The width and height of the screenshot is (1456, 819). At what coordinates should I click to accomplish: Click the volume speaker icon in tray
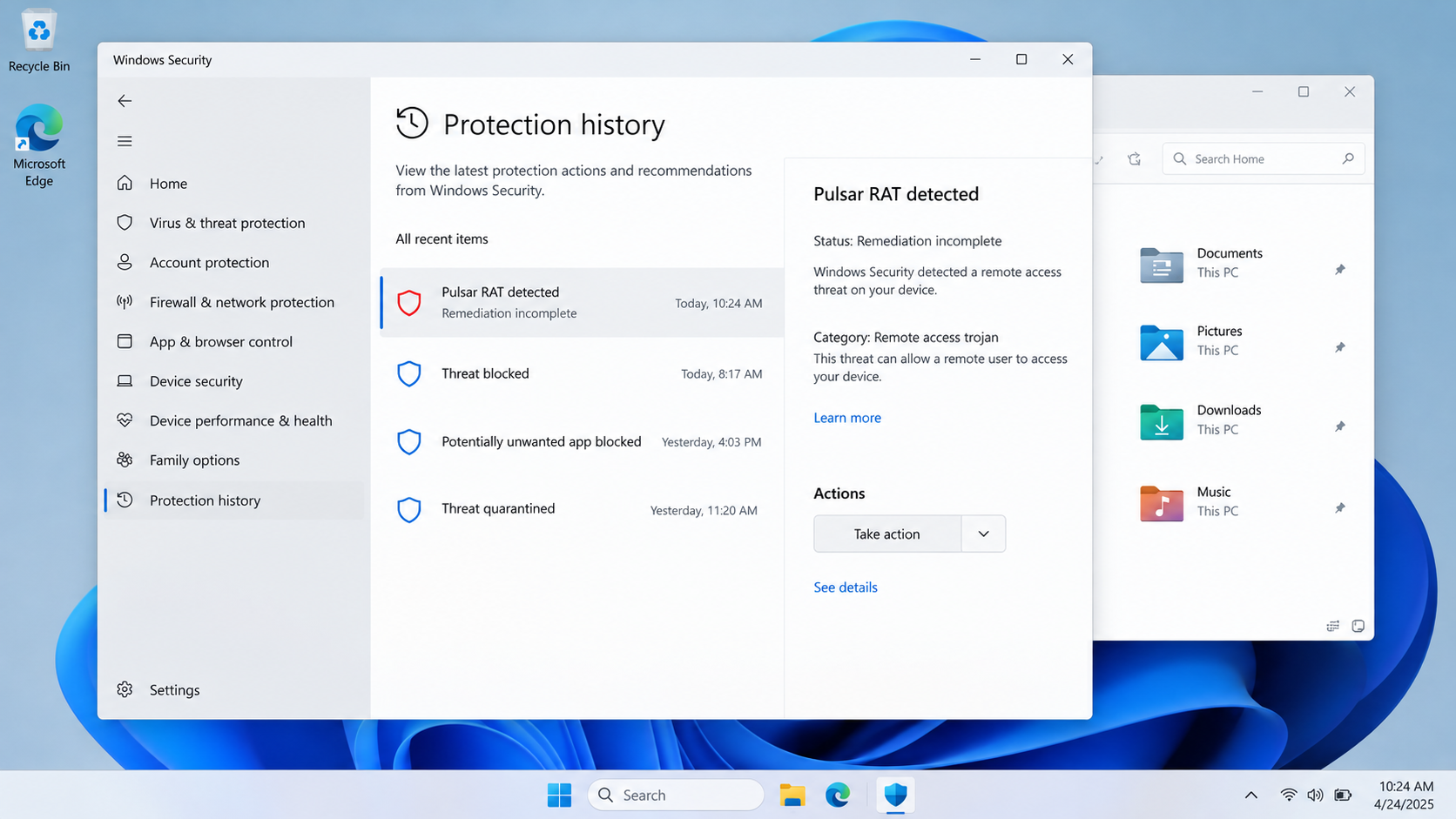[x=1315, y=795]
